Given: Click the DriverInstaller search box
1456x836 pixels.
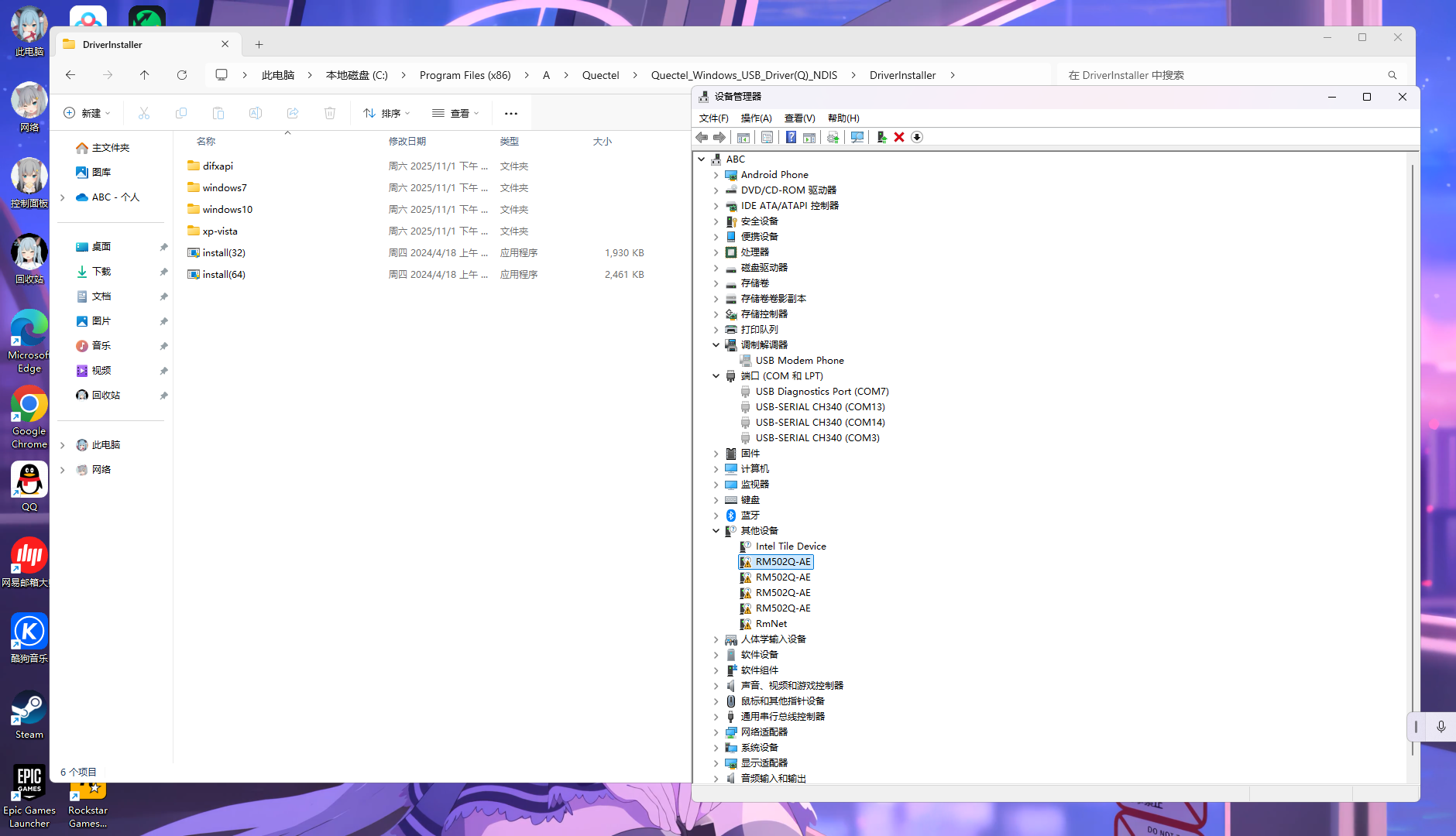Looking at the screenshot, I should pos(1224,75).
